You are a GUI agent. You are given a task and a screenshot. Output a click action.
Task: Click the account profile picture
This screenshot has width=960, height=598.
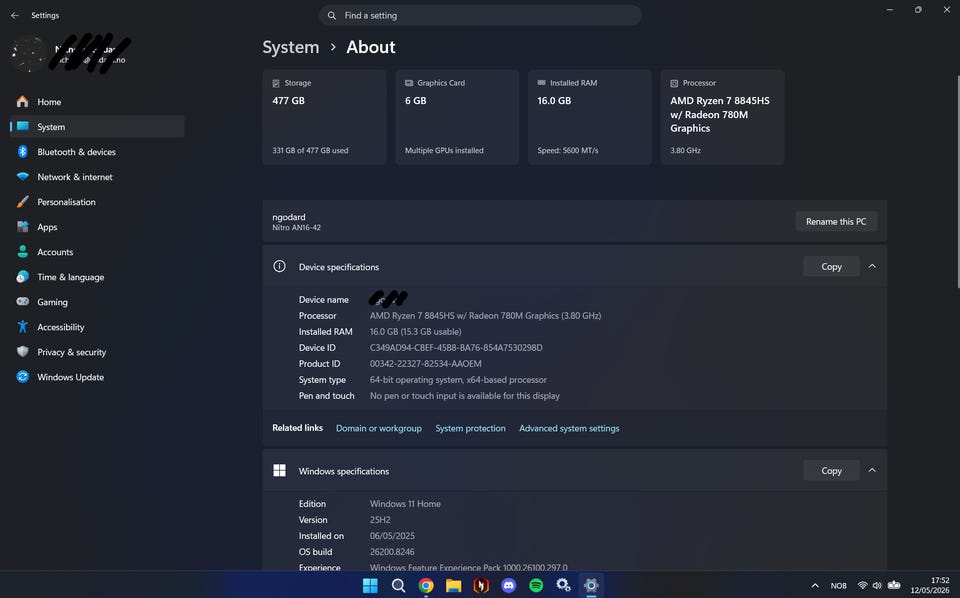point(28,54)
